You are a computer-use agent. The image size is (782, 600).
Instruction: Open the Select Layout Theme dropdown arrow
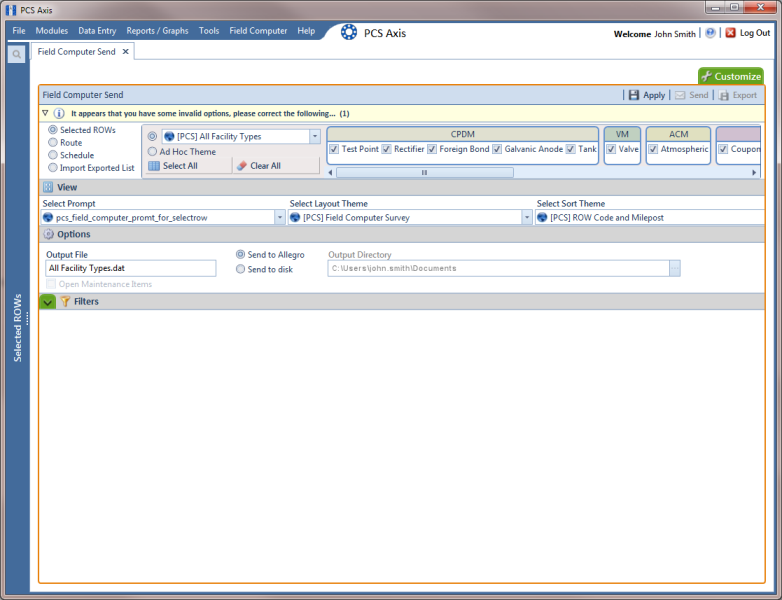pos(527,217)
